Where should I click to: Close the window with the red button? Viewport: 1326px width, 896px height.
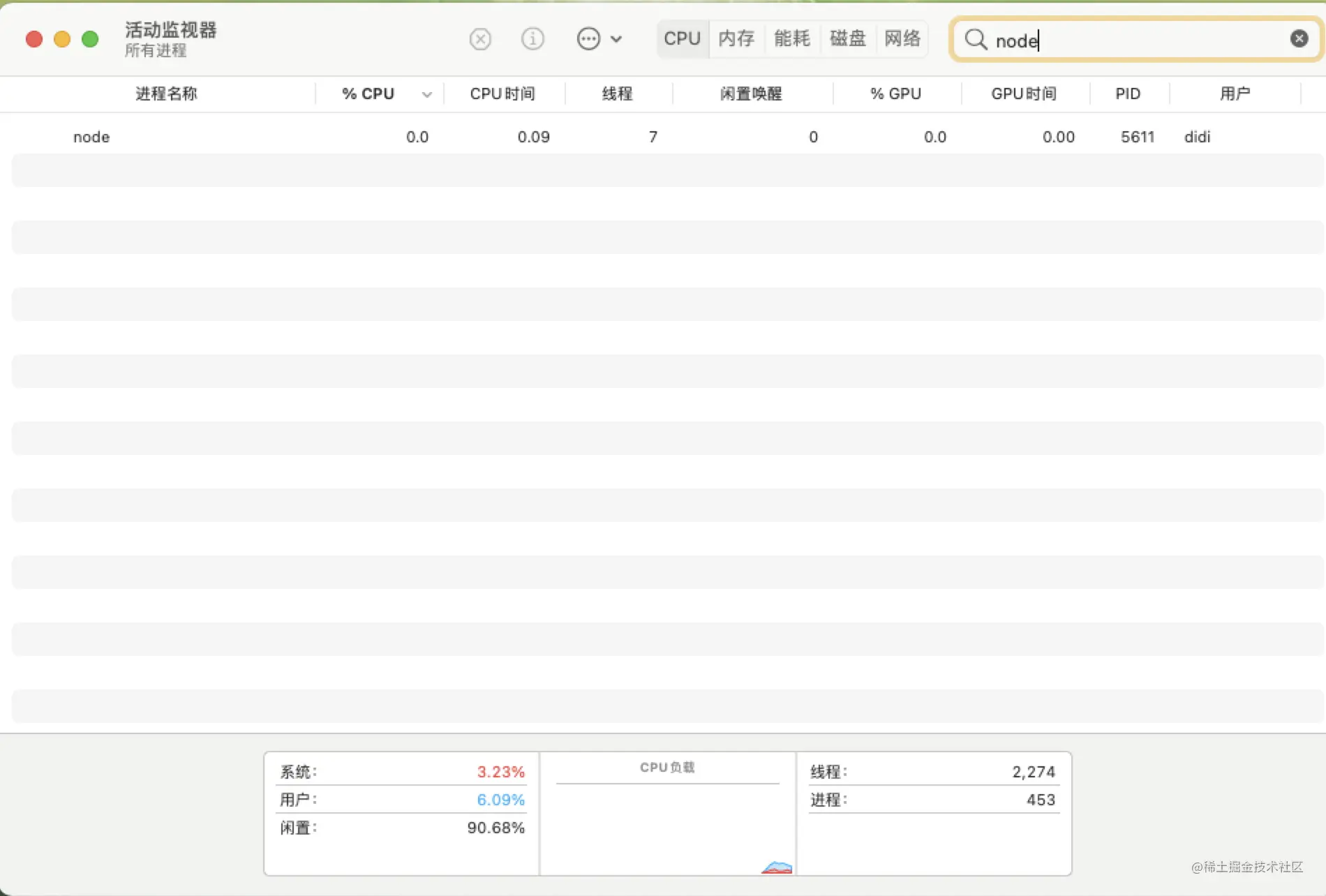(x=33, y=39)
